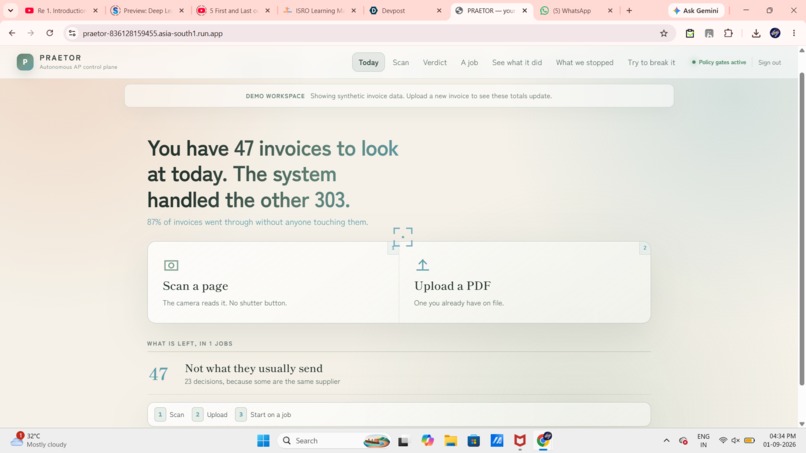Close the ISRO Learning tab
The image size is (806, 453).
353,10
